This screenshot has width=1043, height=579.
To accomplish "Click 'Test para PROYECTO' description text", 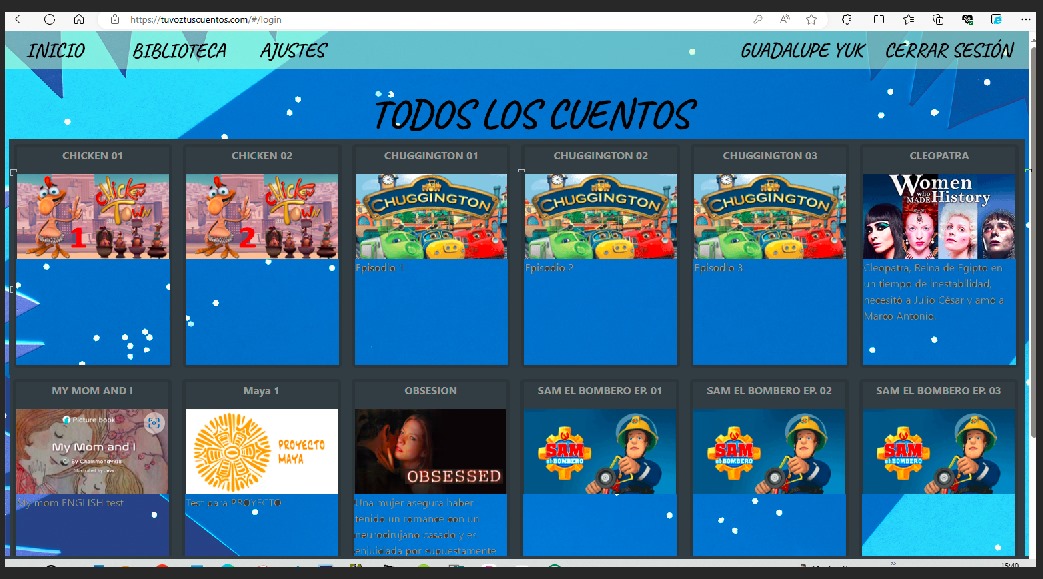I will point(233,503).
